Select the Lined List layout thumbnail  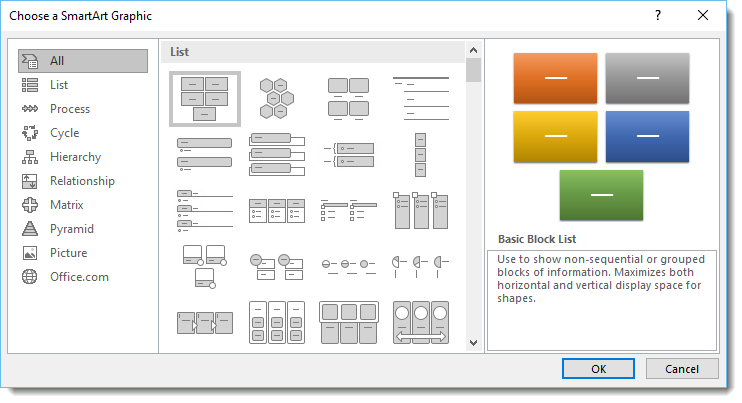click(x=421, y=98)
